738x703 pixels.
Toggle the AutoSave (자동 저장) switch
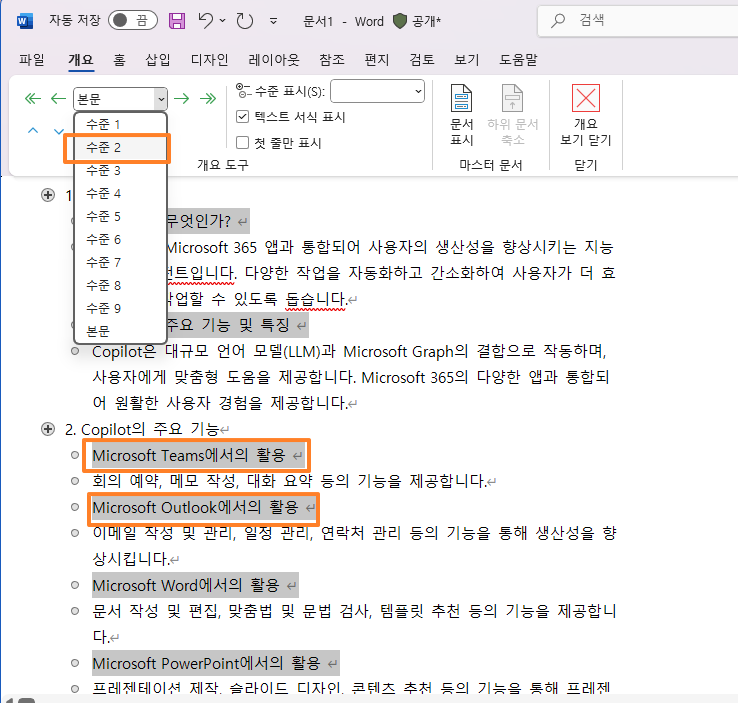[x=132, y=20]
